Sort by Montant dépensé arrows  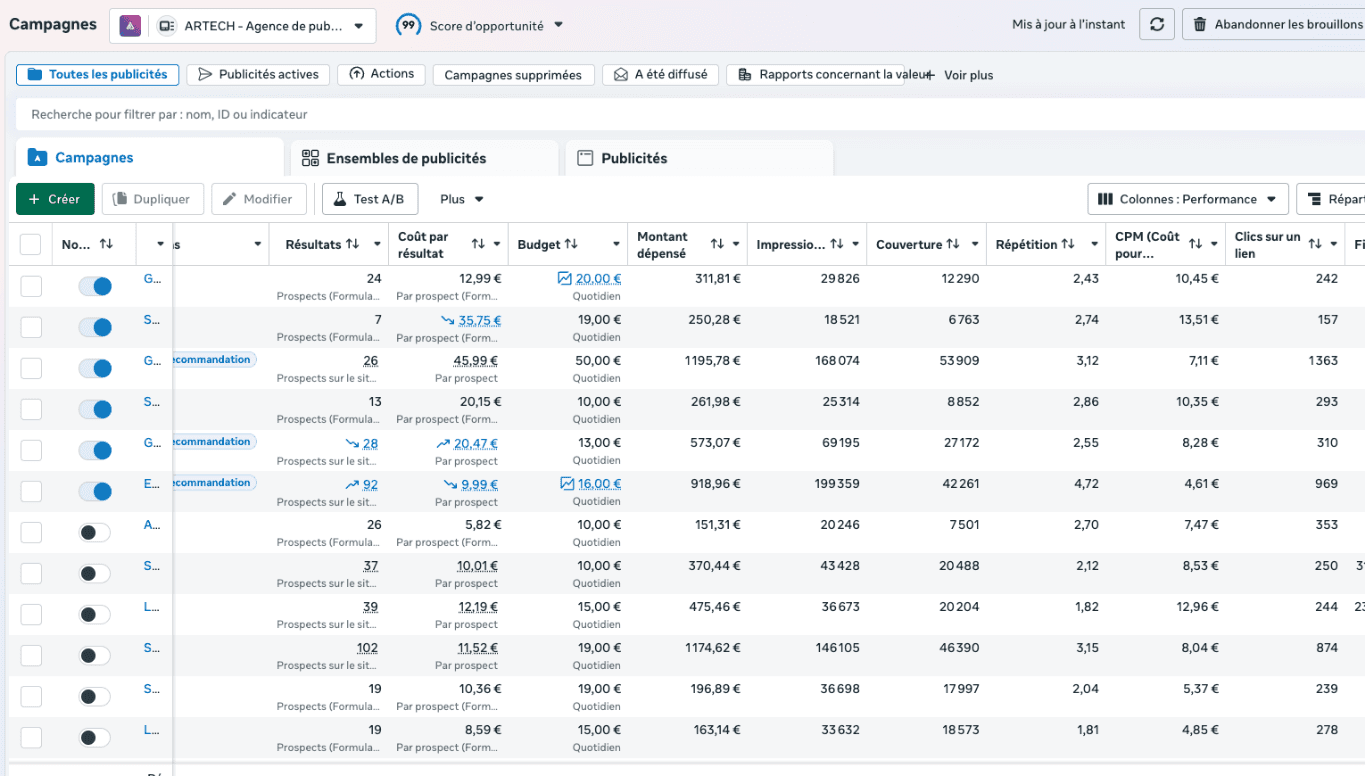click(x=717, y=244)
